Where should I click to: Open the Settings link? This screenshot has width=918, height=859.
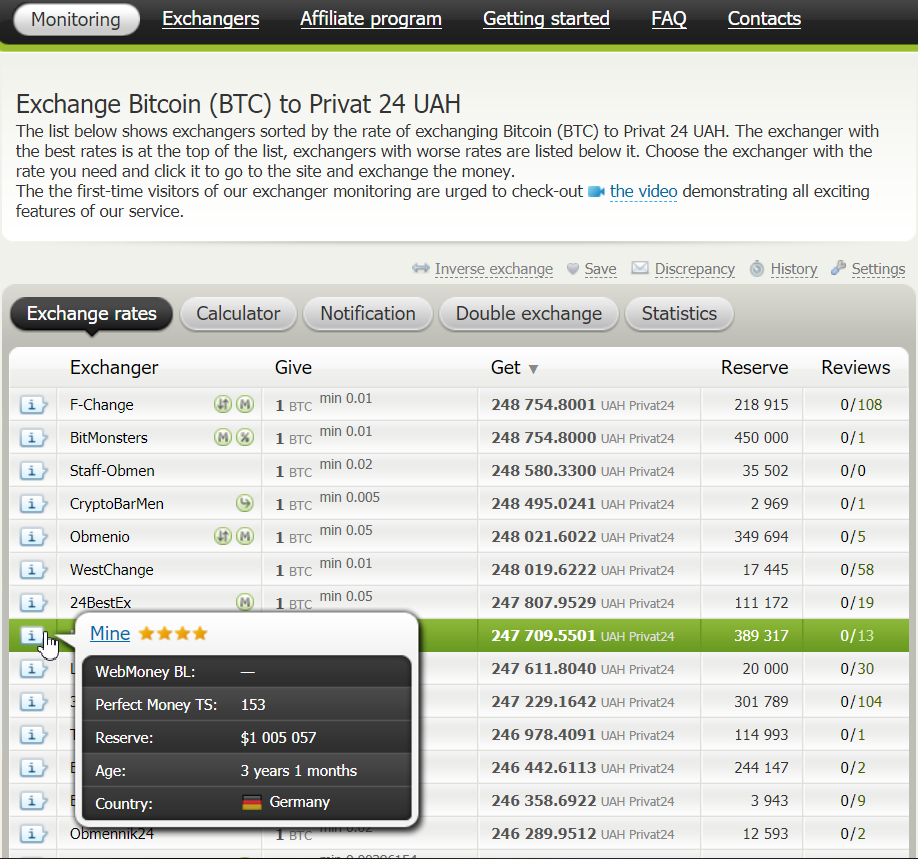coord(878,269)
